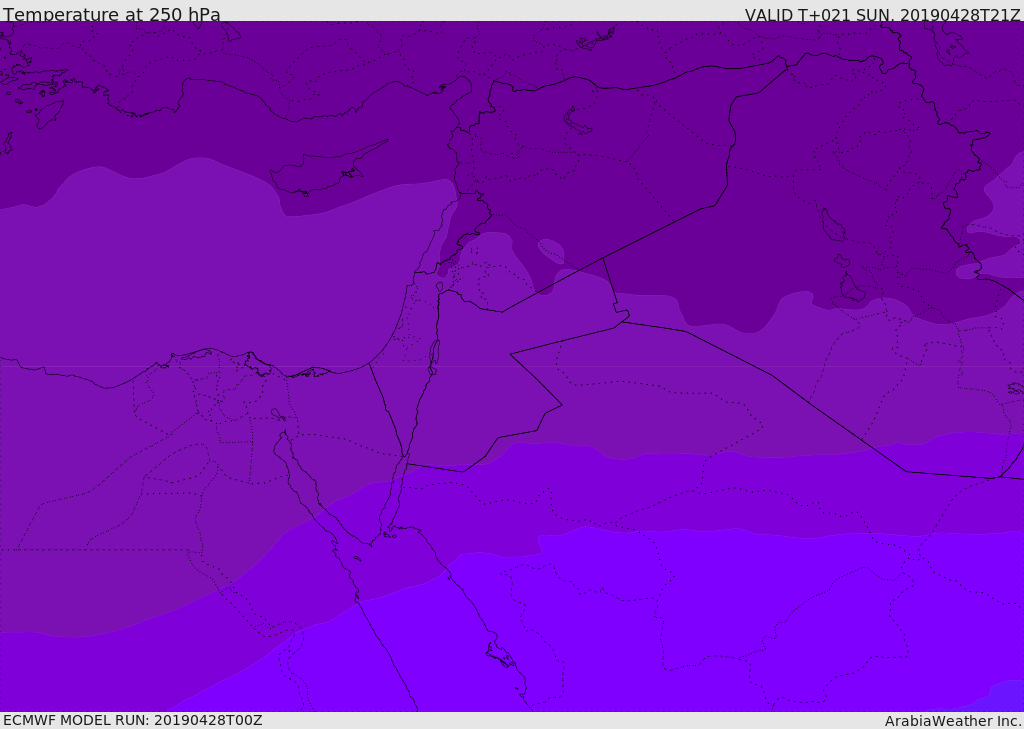Screen dimensions: 1024x729
Task: Click the ArabiaWeather Inc. credit text
Action: click(x=953, y=721)
